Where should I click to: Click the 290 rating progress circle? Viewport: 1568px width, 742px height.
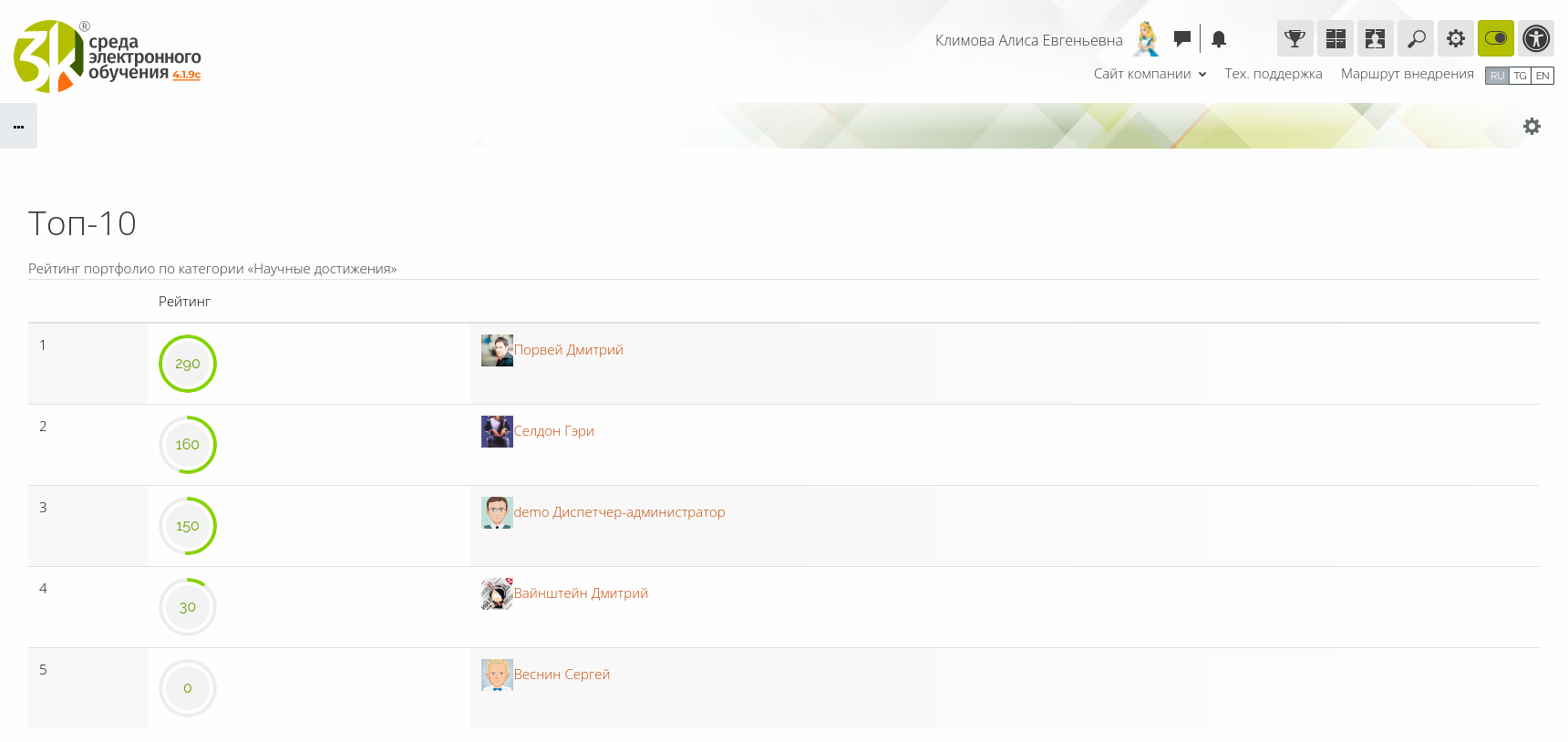[188, 364]
